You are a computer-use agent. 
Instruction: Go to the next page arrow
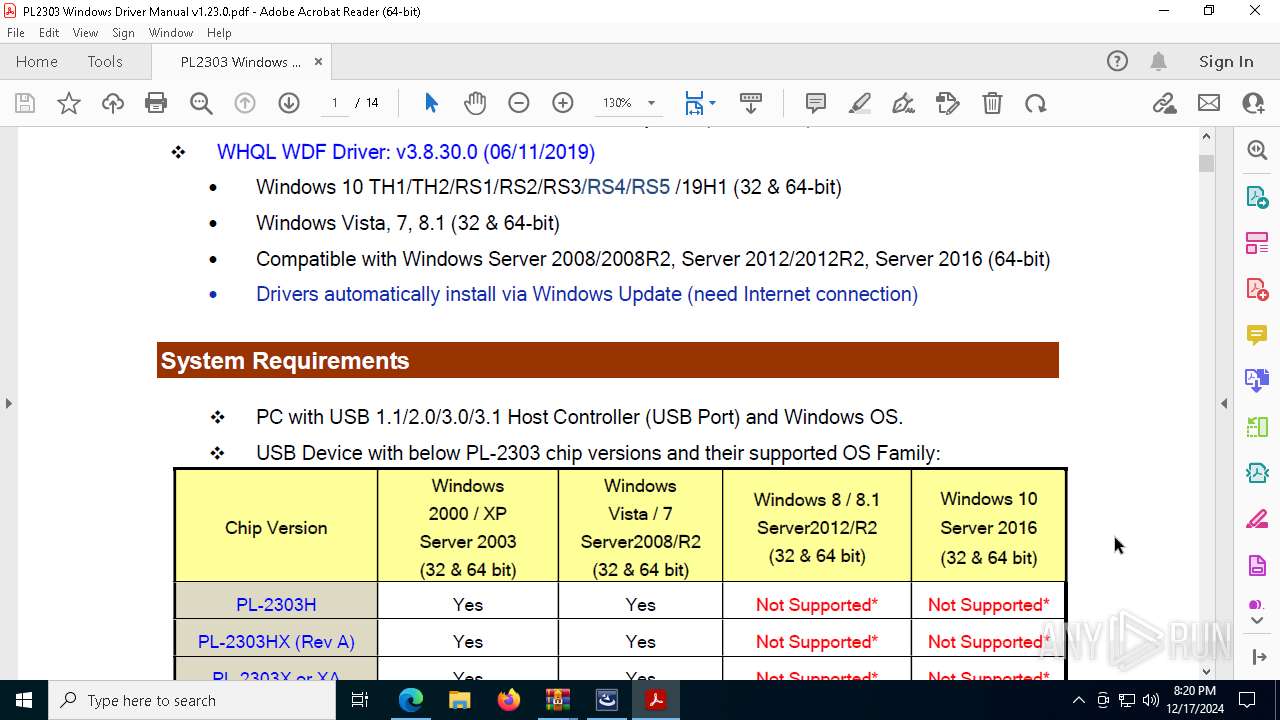[289, 103]
